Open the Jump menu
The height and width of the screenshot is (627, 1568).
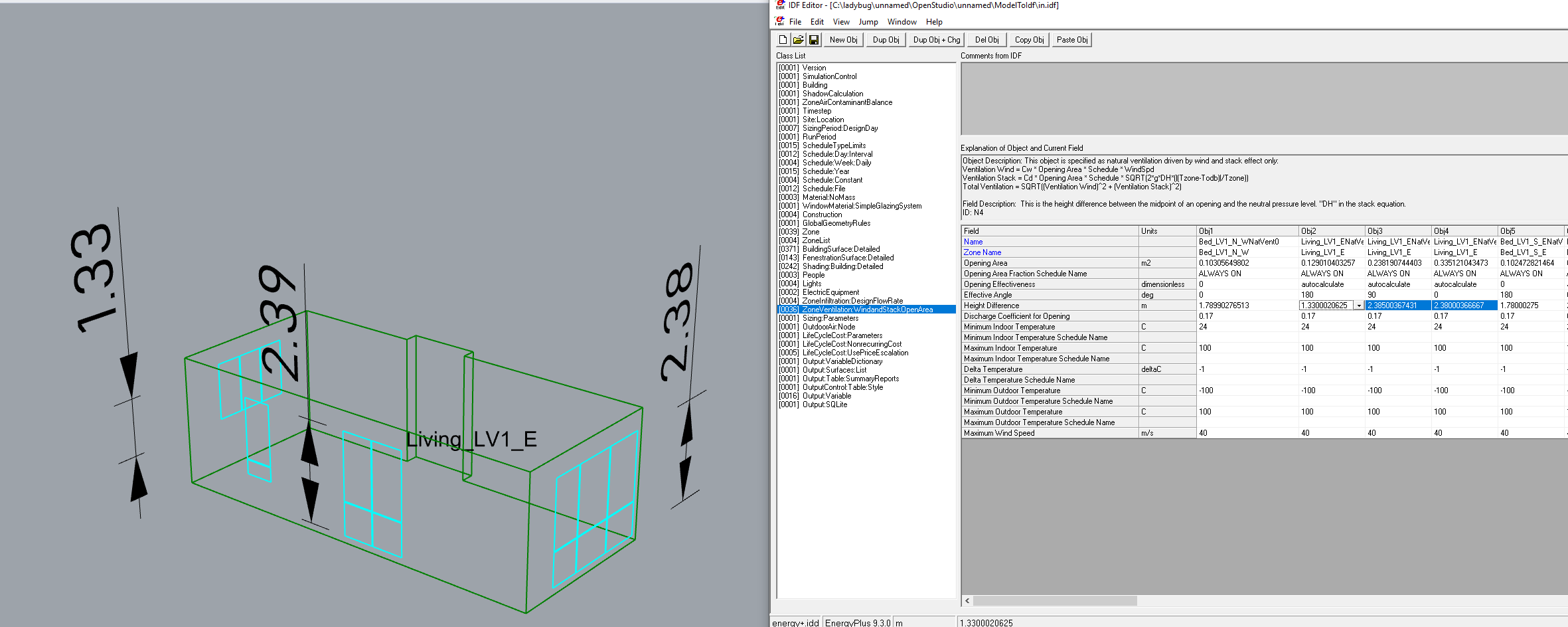[868, 22]
